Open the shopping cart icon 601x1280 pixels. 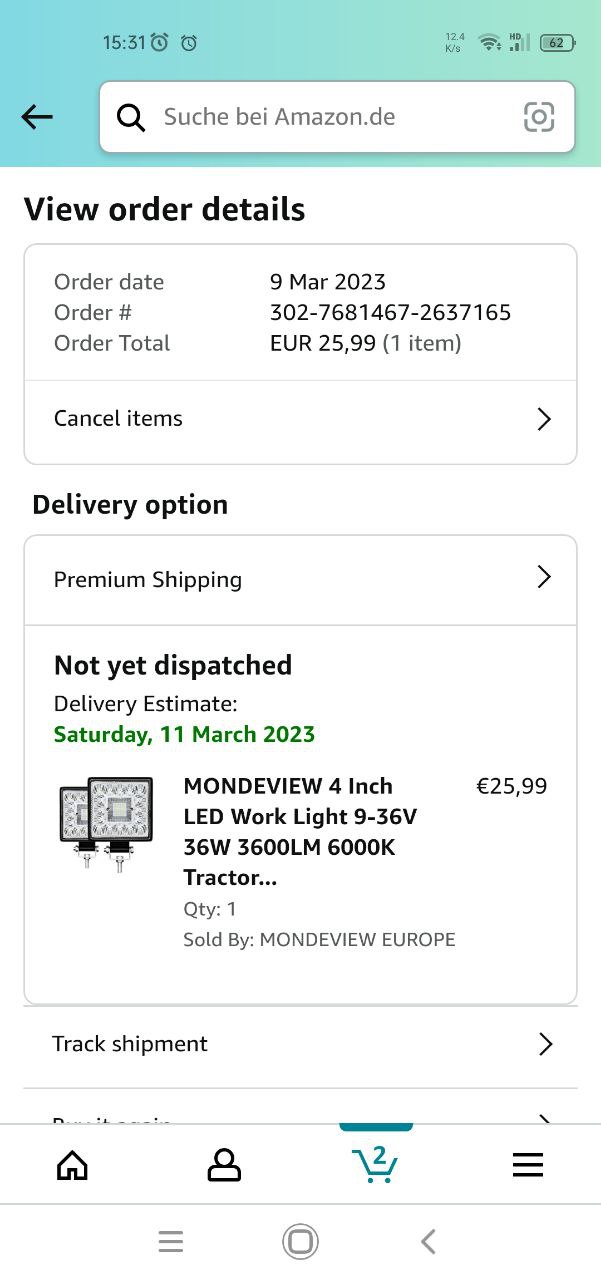click(375, 1164)
